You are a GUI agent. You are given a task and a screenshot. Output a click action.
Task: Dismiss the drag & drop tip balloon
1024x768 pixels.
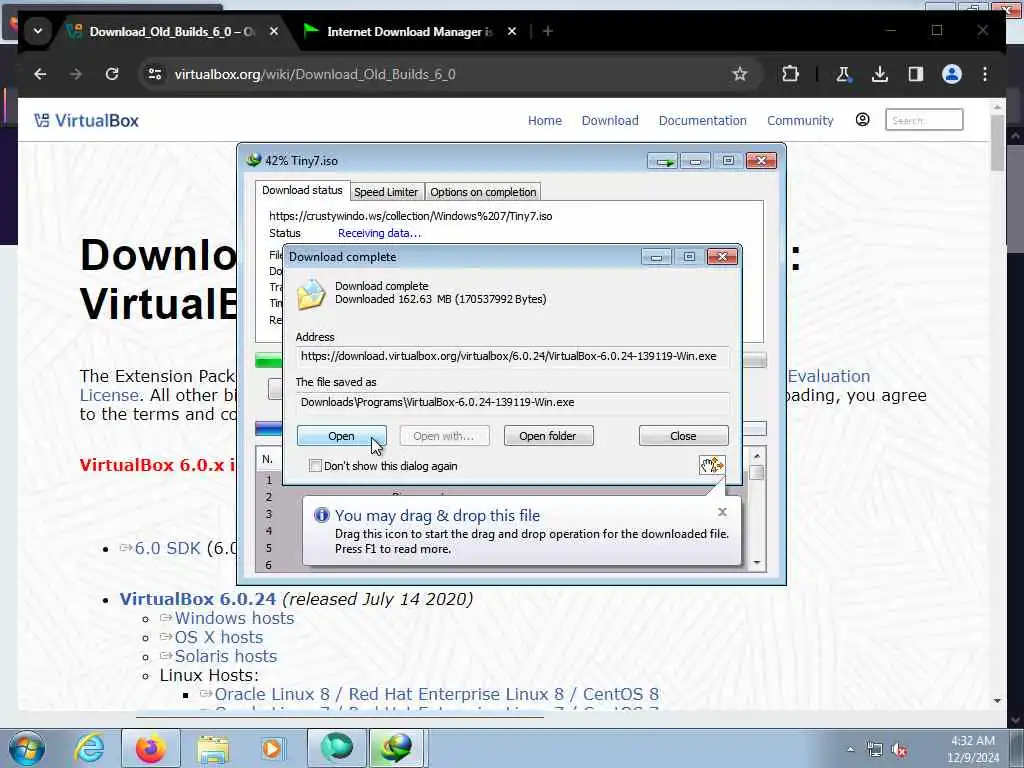pos(722,512)
